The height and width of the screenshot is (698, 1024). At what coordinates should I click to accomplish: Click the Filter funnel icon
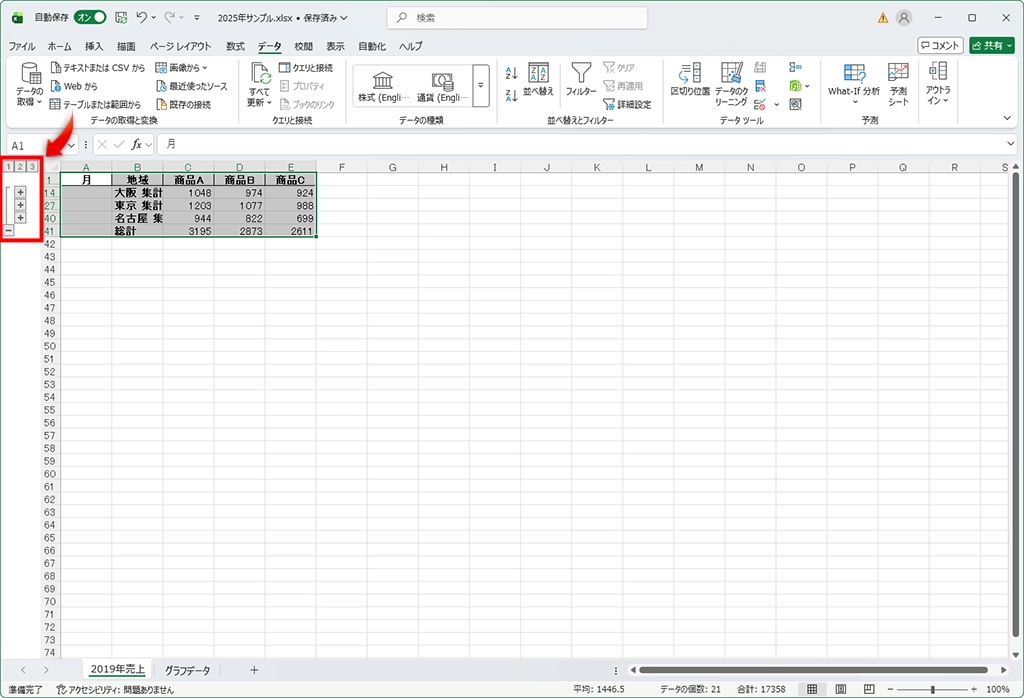pos(581,76)
